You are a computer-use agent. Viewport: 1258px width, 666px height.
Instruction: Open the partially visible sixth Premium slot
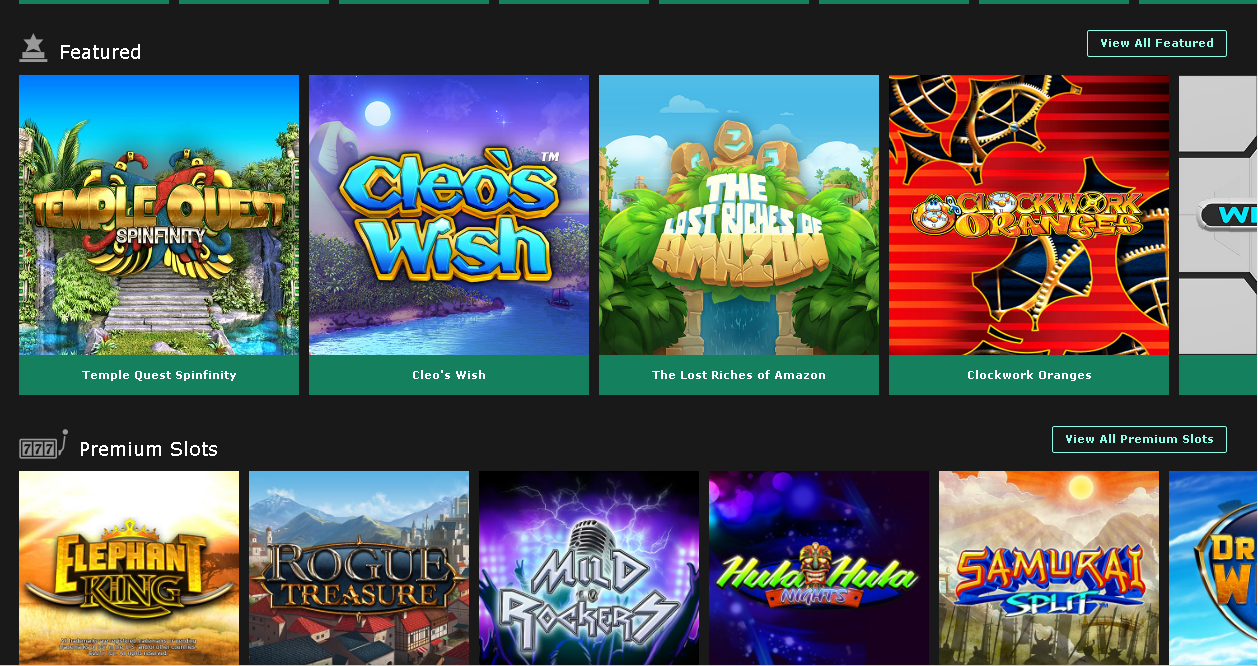pos(1213,568)
